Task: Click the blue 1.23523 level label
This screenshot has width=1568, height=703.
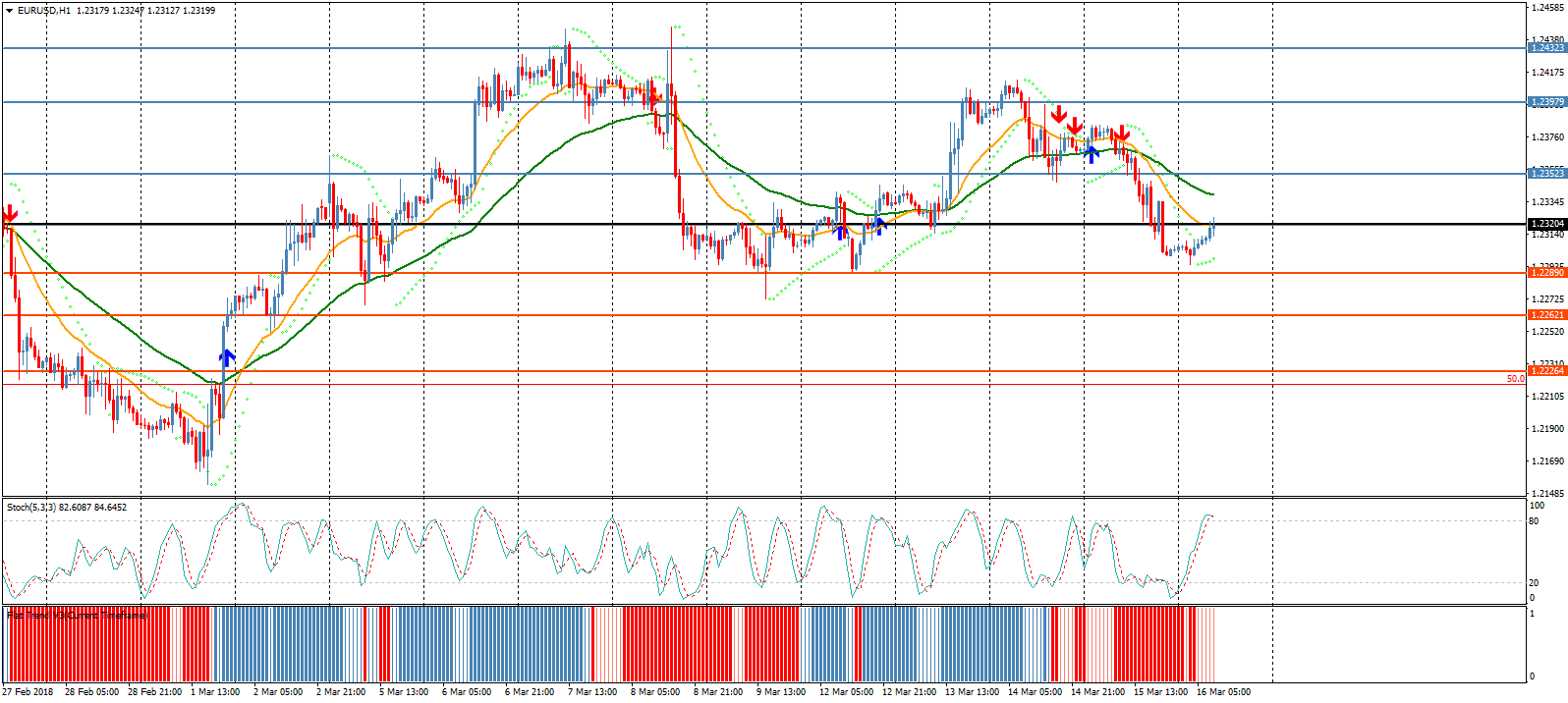Action: (x=1546, y=174)
